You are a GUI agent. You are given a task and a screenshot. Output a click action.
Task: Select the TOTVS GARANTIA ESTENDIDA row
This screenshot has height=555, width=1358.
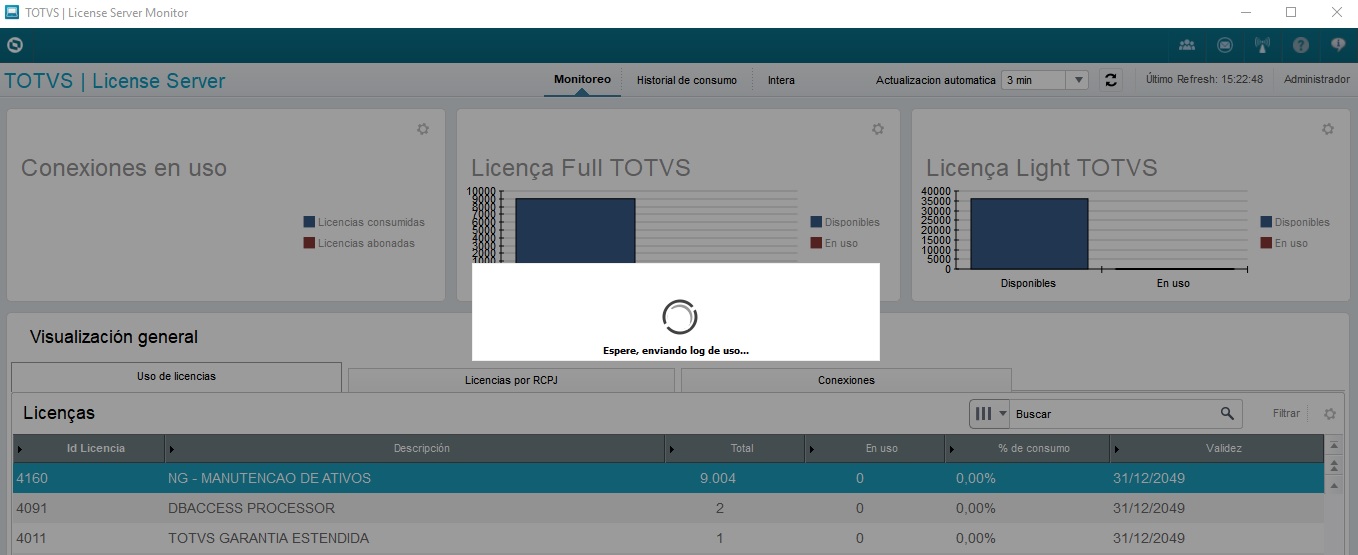[668, 538]
